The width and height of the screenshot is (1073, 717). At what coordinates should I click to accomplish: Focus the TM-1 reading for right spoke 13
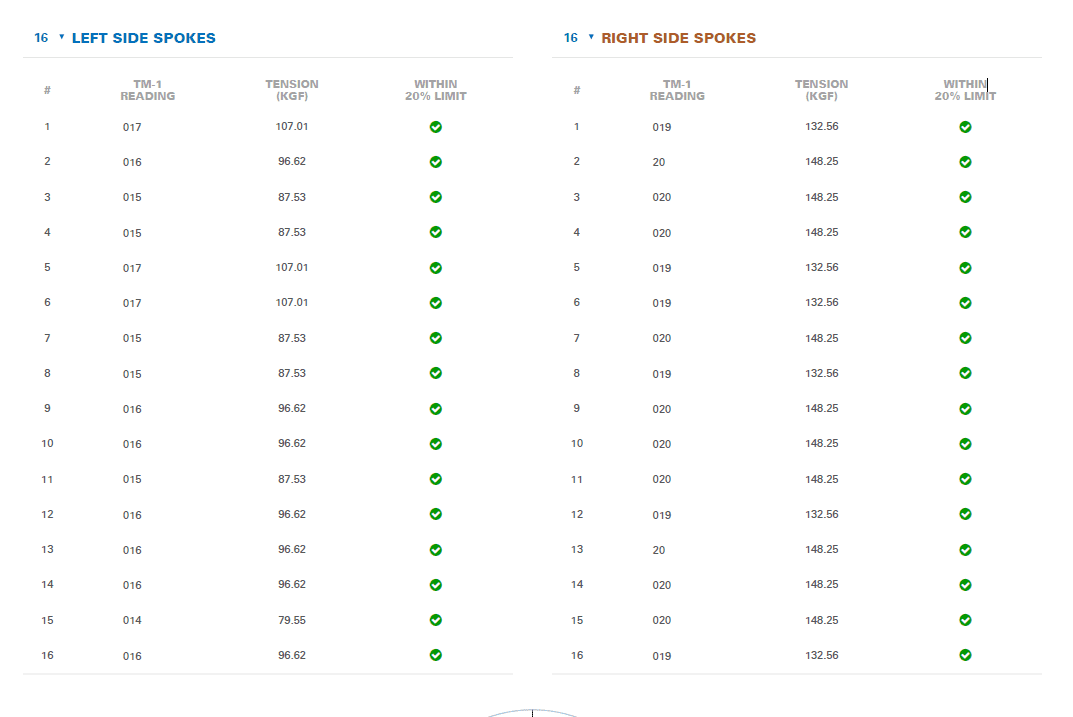tap(659, 550)
